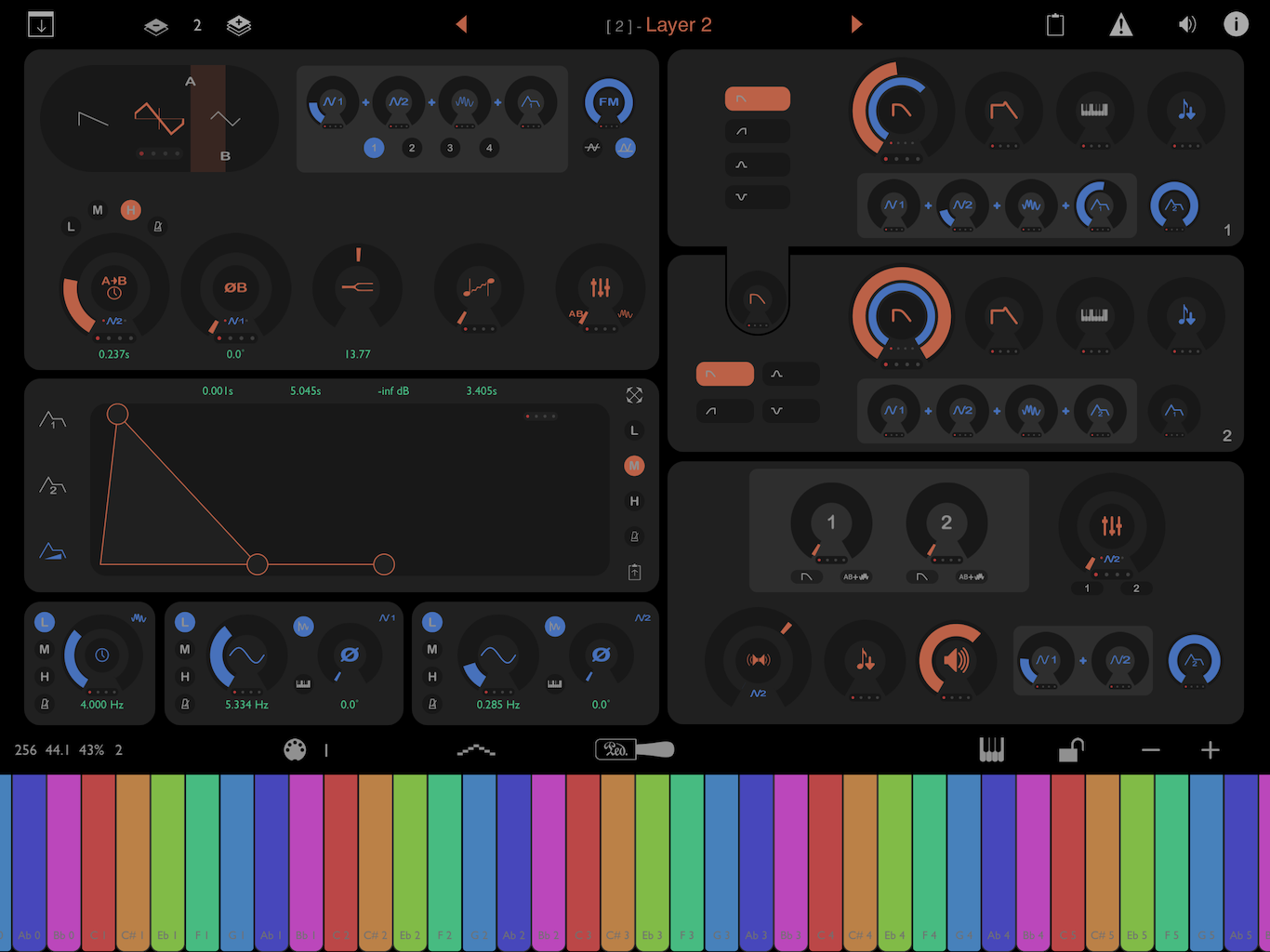The image size is (1270, 952).
Task: Enable the M button in the oscillator panel
Action: 98,210
